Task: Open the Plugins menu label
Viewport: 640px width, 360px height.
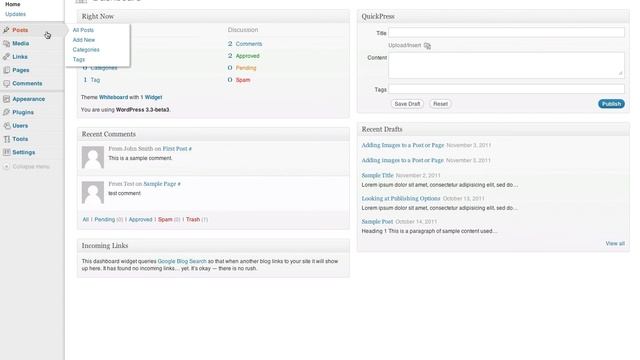Action: tap(23, 112)
